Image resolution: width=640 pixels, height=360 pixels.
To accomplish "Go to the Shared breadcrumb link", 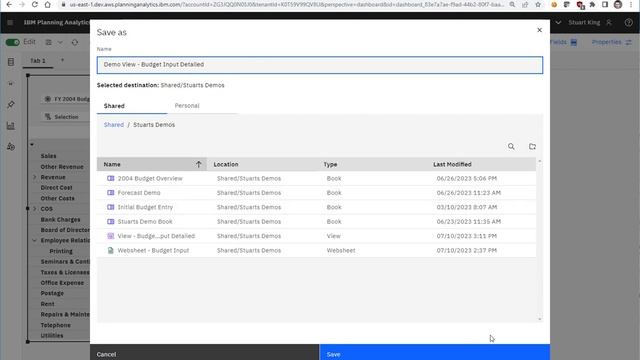I will coord(113,125).
